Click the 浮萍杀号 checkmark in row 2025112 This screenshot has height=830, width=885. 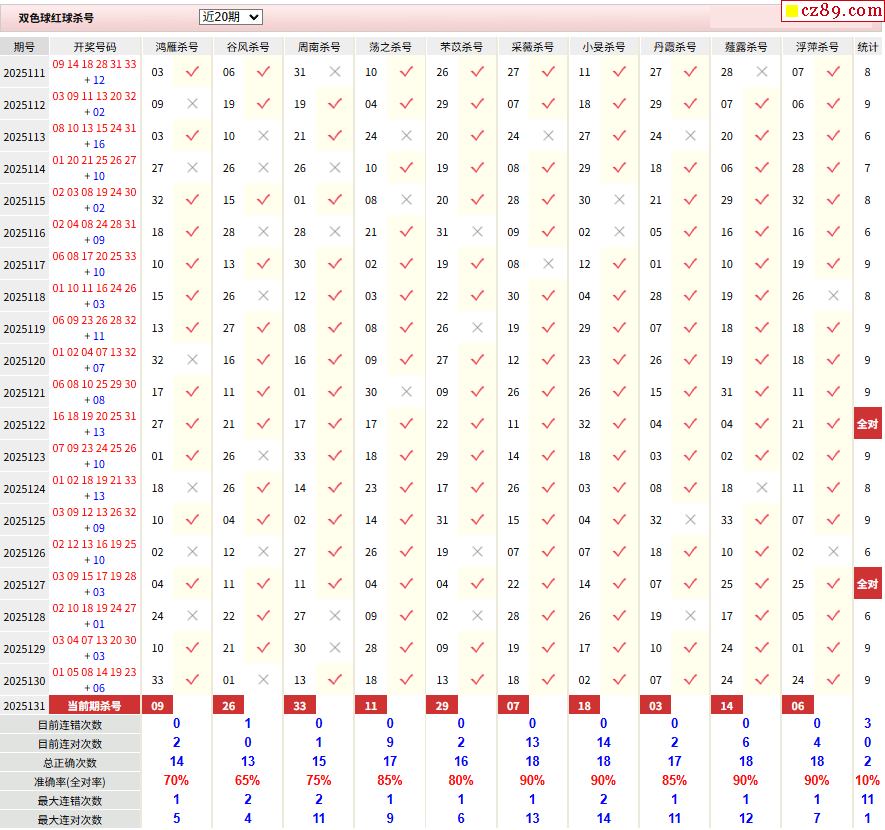pyautogui.click(x=833, y=104)
